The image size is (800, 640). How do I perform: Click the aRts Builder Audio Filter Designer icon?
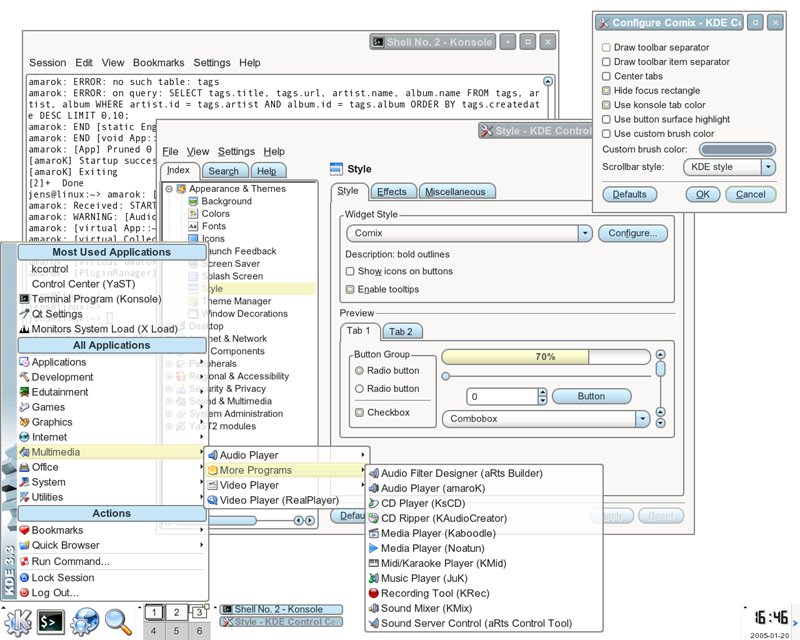click(373, 473)
